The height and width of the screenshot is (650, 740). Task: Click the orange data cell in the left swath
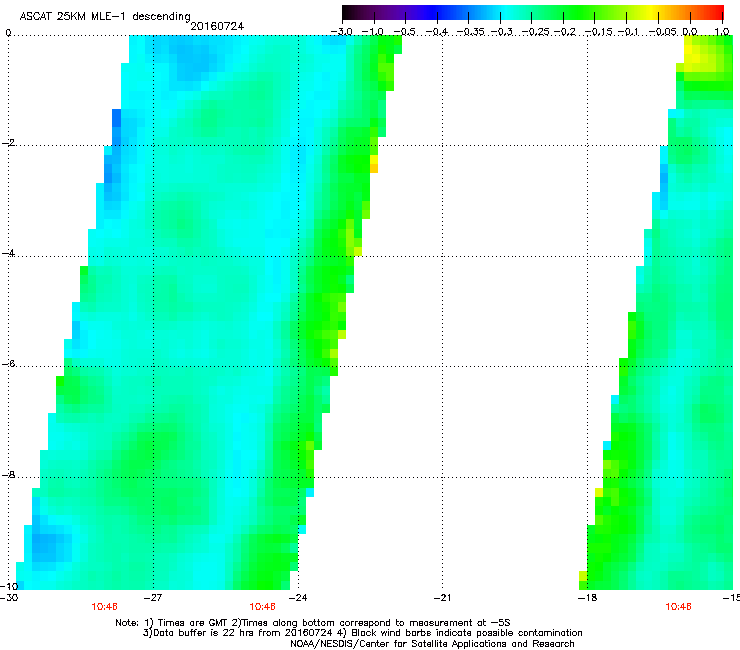374,168
